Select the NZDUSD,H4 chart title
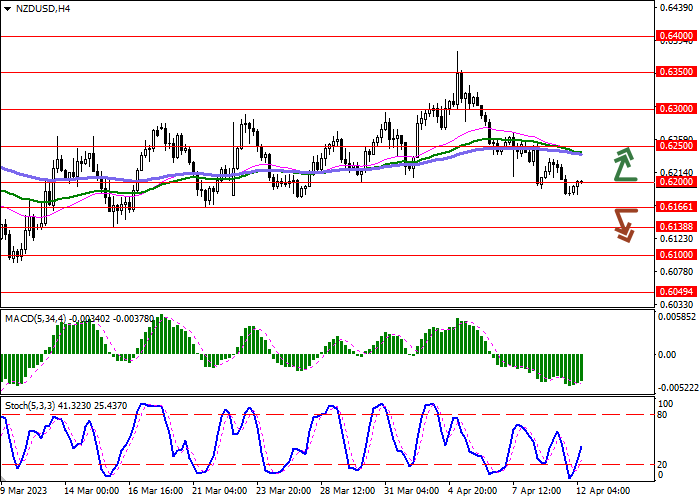 click(x=41, y=8)
